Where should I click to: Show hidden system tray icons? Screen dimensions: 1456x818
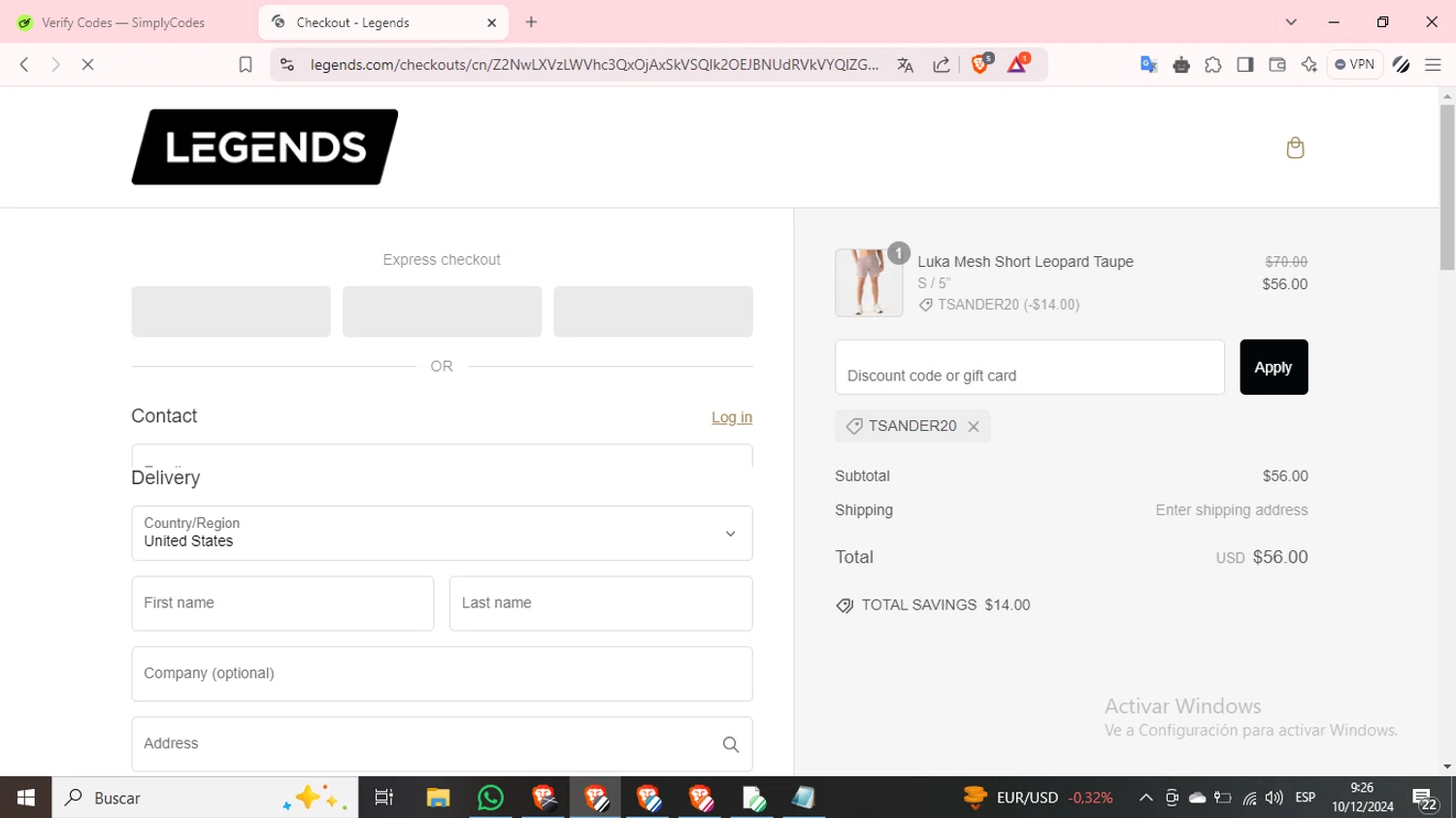pos(1145,798)
